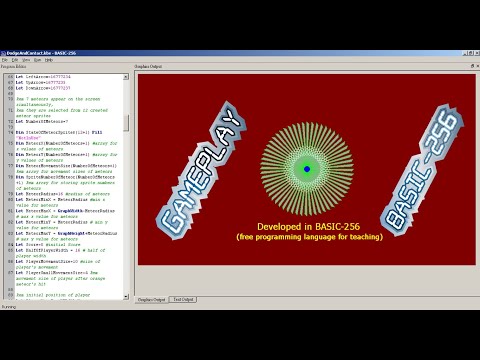Screen dimensions: 480x360
Task: Click code line 'Let Leftarrow=16777234'
Action: tap(43, 77)
